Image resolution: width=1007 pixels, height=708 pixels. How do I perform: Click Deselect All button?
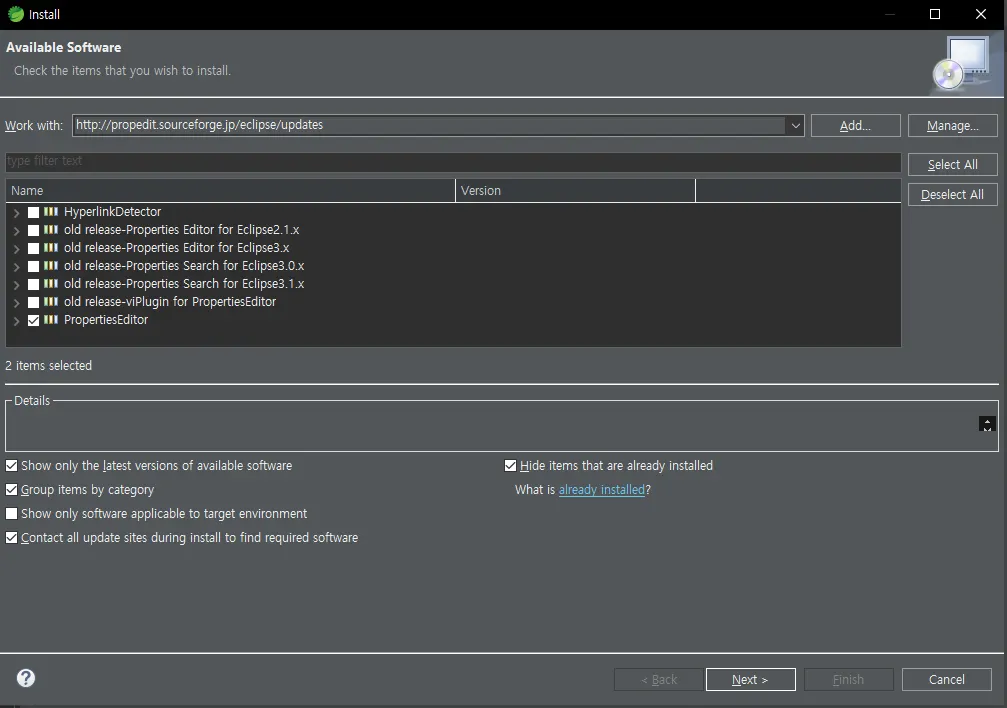pyautogui.click(x=952, y=195)
